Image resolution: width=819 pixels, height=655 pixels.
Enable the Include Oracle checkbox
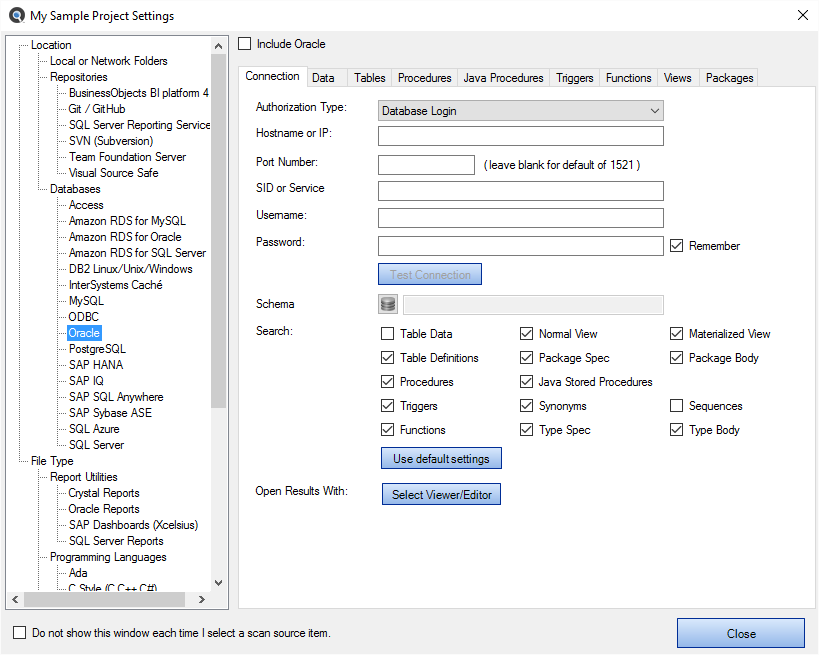point(244,43)
